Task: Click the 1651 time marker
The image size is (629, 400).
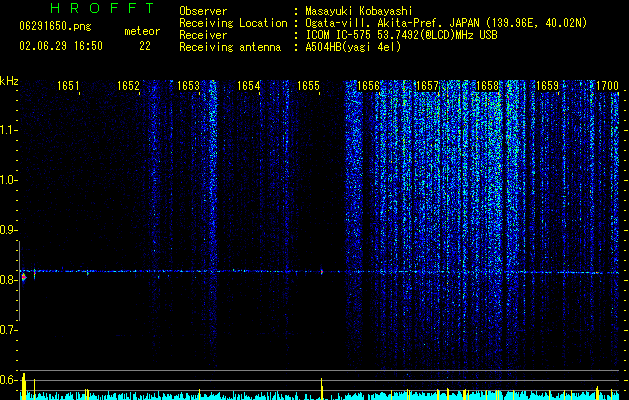Action: 68,86
